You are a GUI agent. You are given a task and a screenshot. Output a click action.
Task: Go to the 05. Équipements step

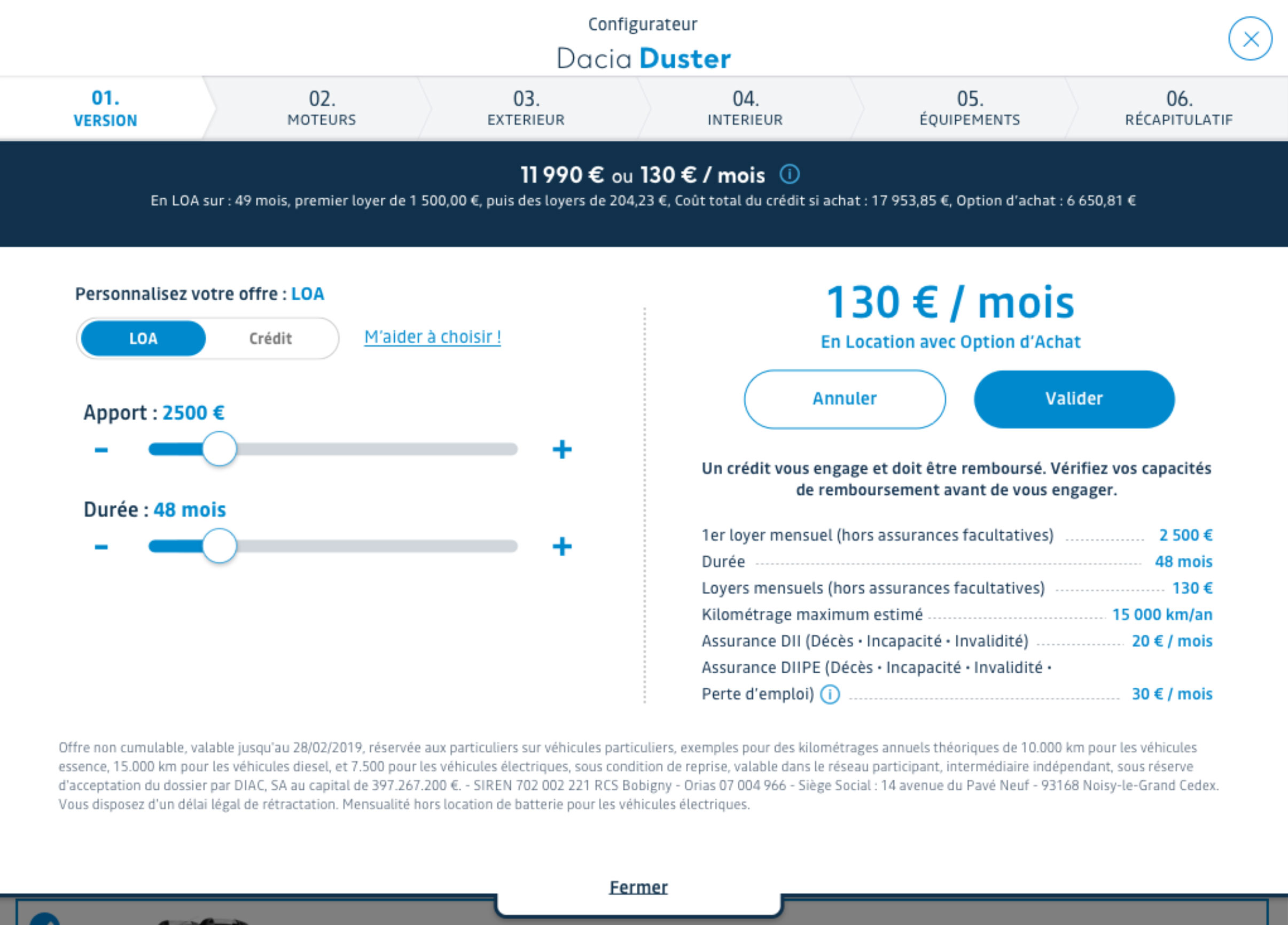point(970,108)
